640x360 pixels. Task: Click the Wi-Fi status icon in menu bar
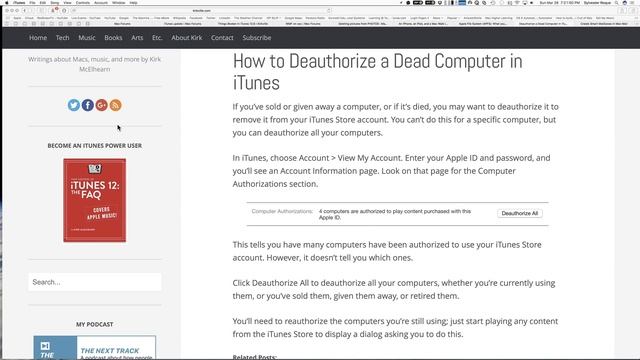[517, 3]
